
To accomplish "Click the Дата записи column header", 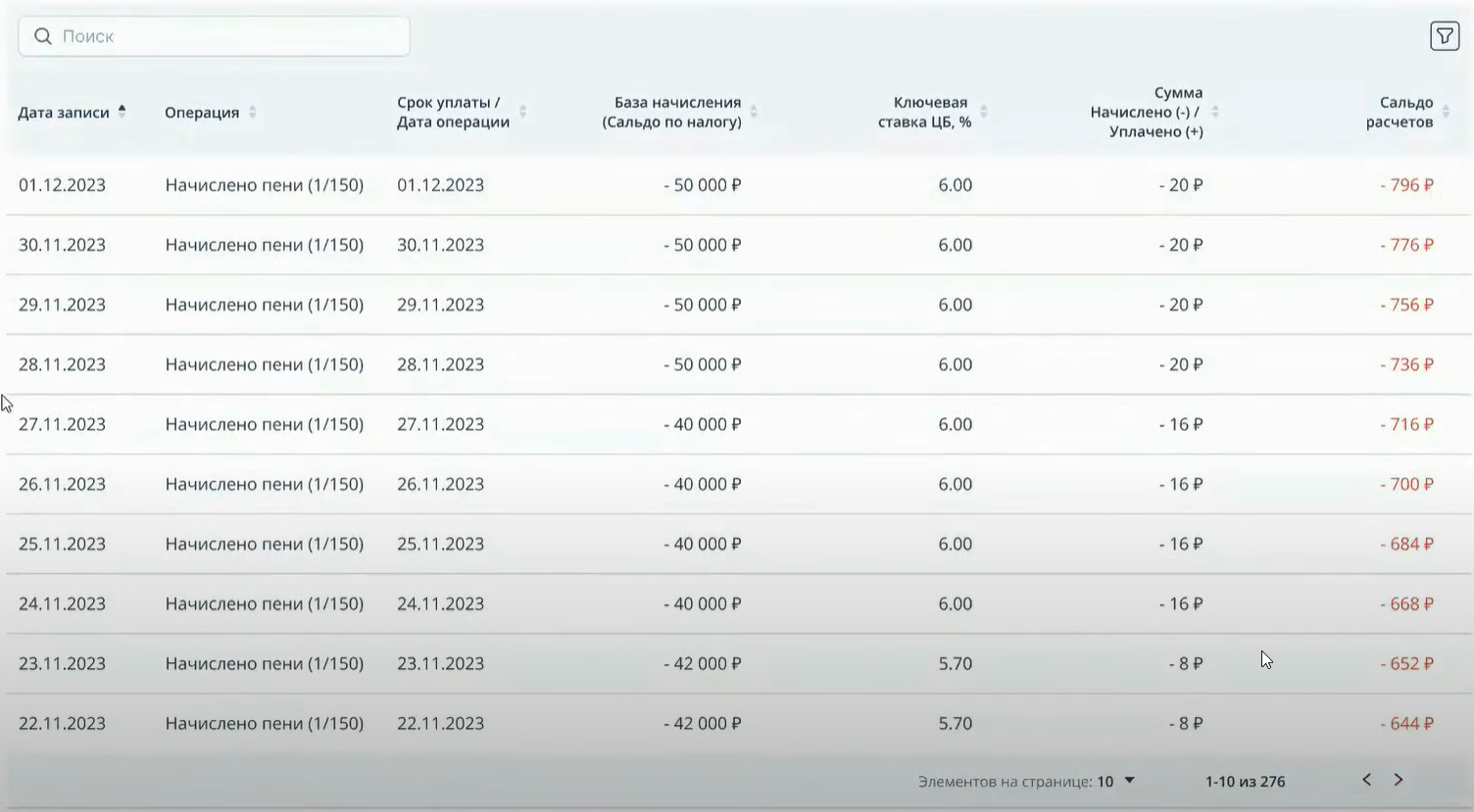I will (64, 113).
